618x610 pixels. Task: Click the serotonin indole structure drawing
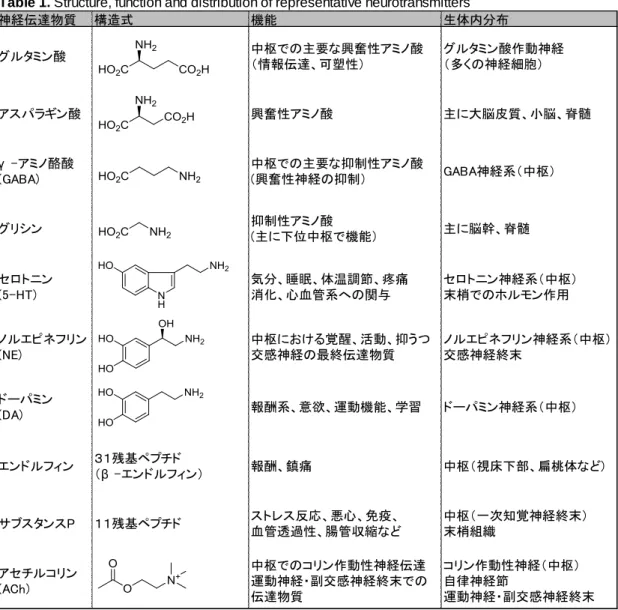[164, 284]
